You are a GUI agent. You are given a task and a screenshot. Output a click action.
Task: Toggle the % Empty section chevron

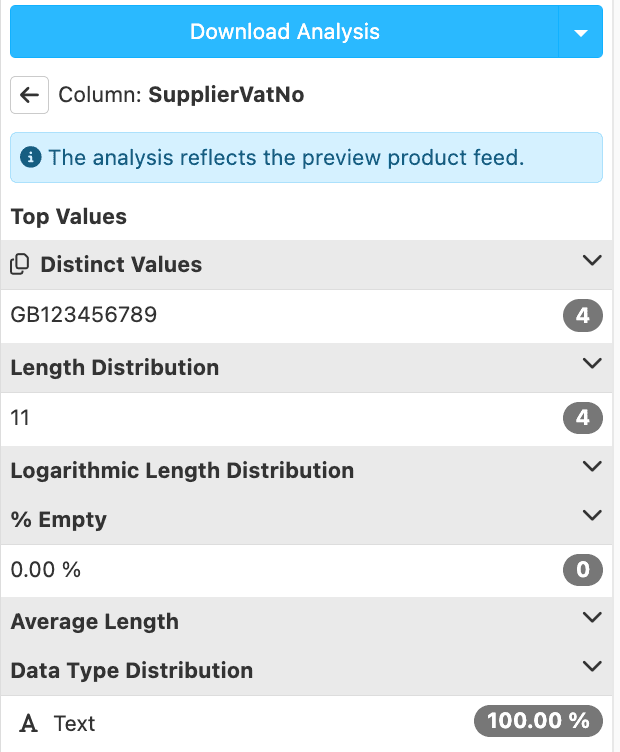tap(592, 516)
